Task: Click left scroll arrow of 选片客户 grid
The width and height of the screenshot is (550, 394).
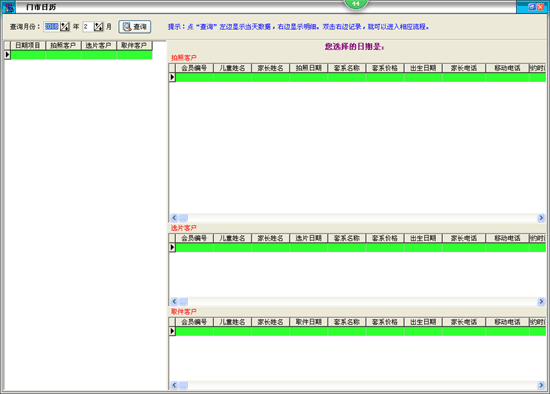Action: click(174, 302)
